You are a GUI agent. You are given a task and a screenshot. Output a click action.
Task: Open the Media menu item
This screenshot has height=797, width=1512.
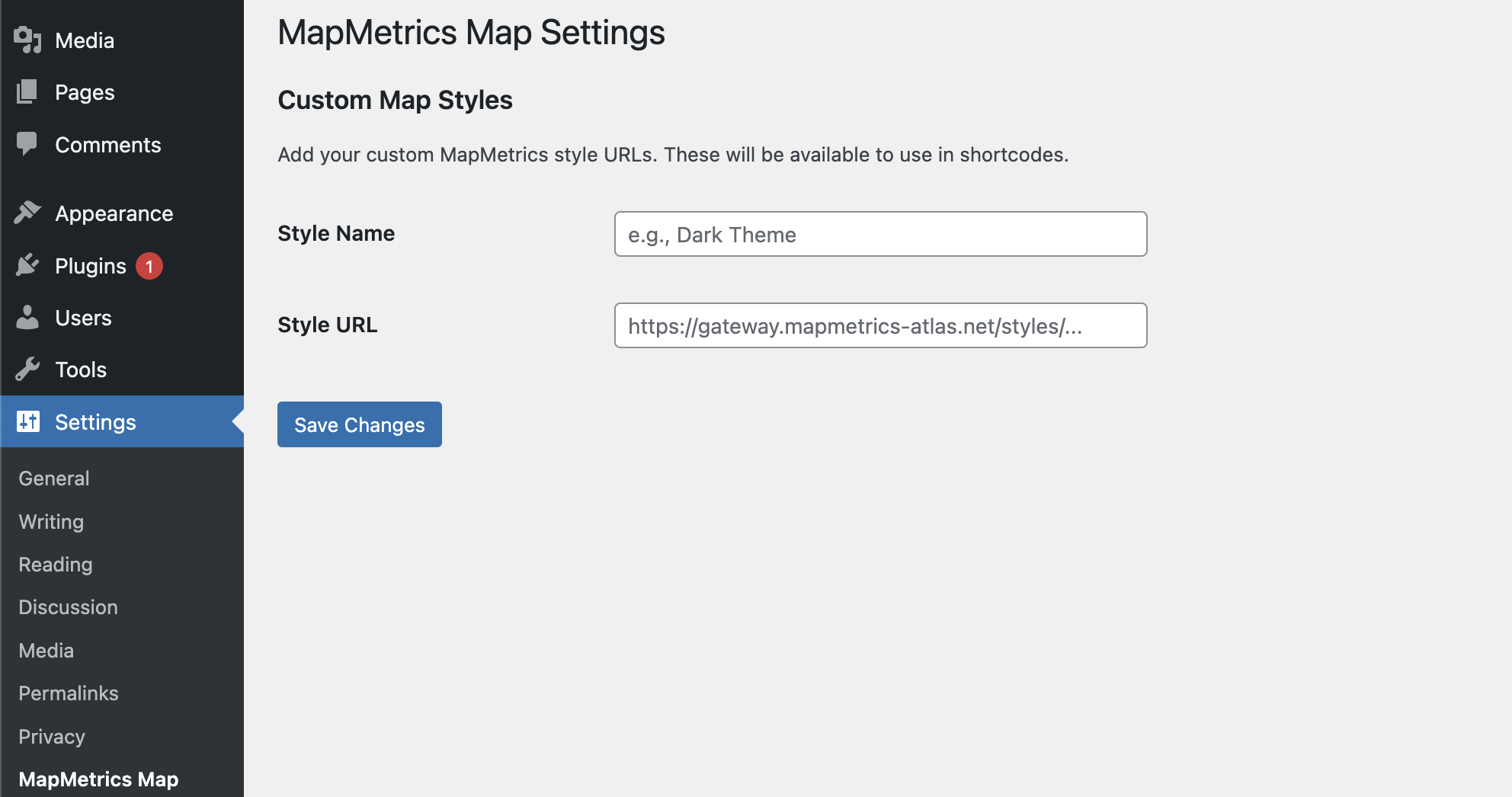[x=122, y=40]
